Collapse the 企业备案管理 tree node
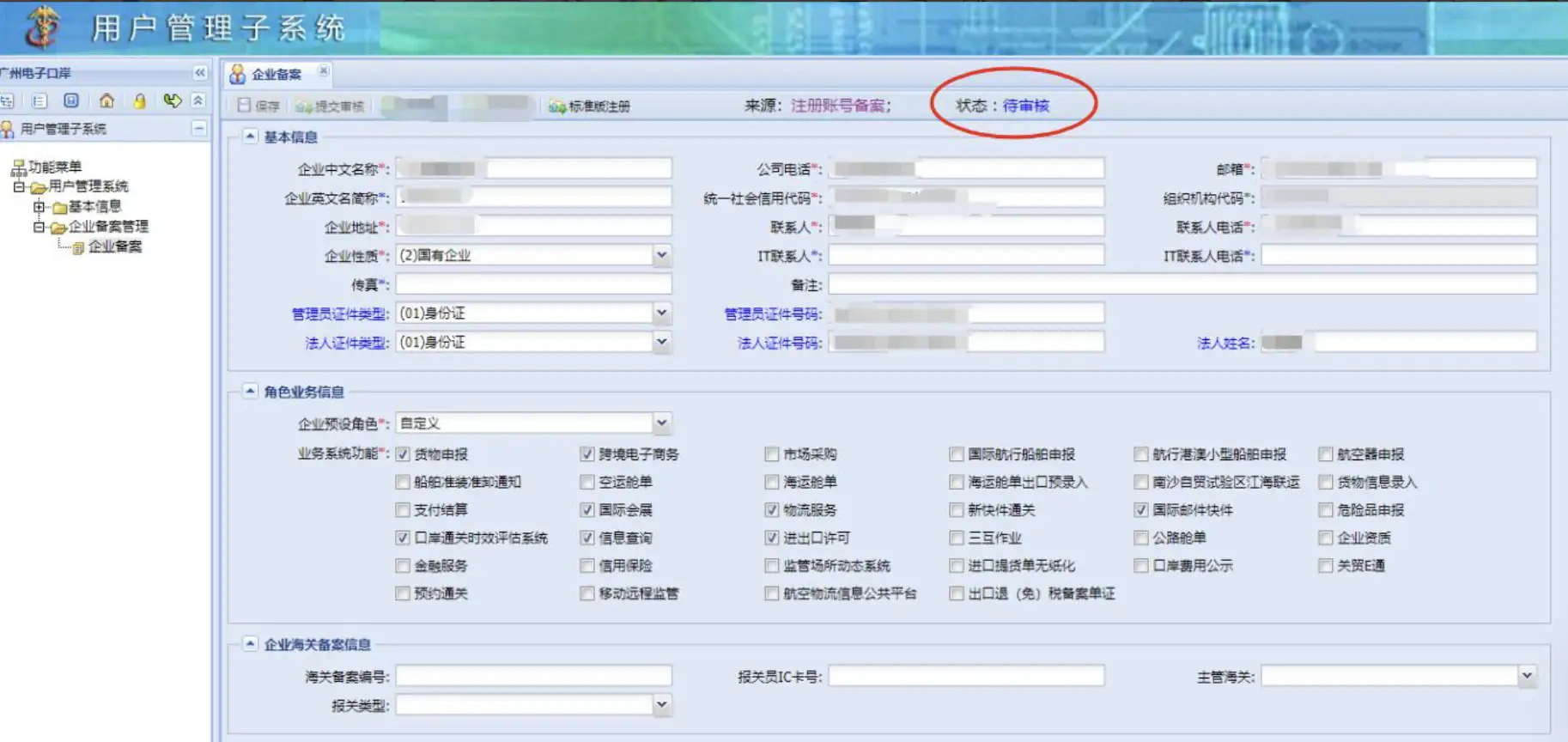1568x742 pixels. (x=40, y=227)
